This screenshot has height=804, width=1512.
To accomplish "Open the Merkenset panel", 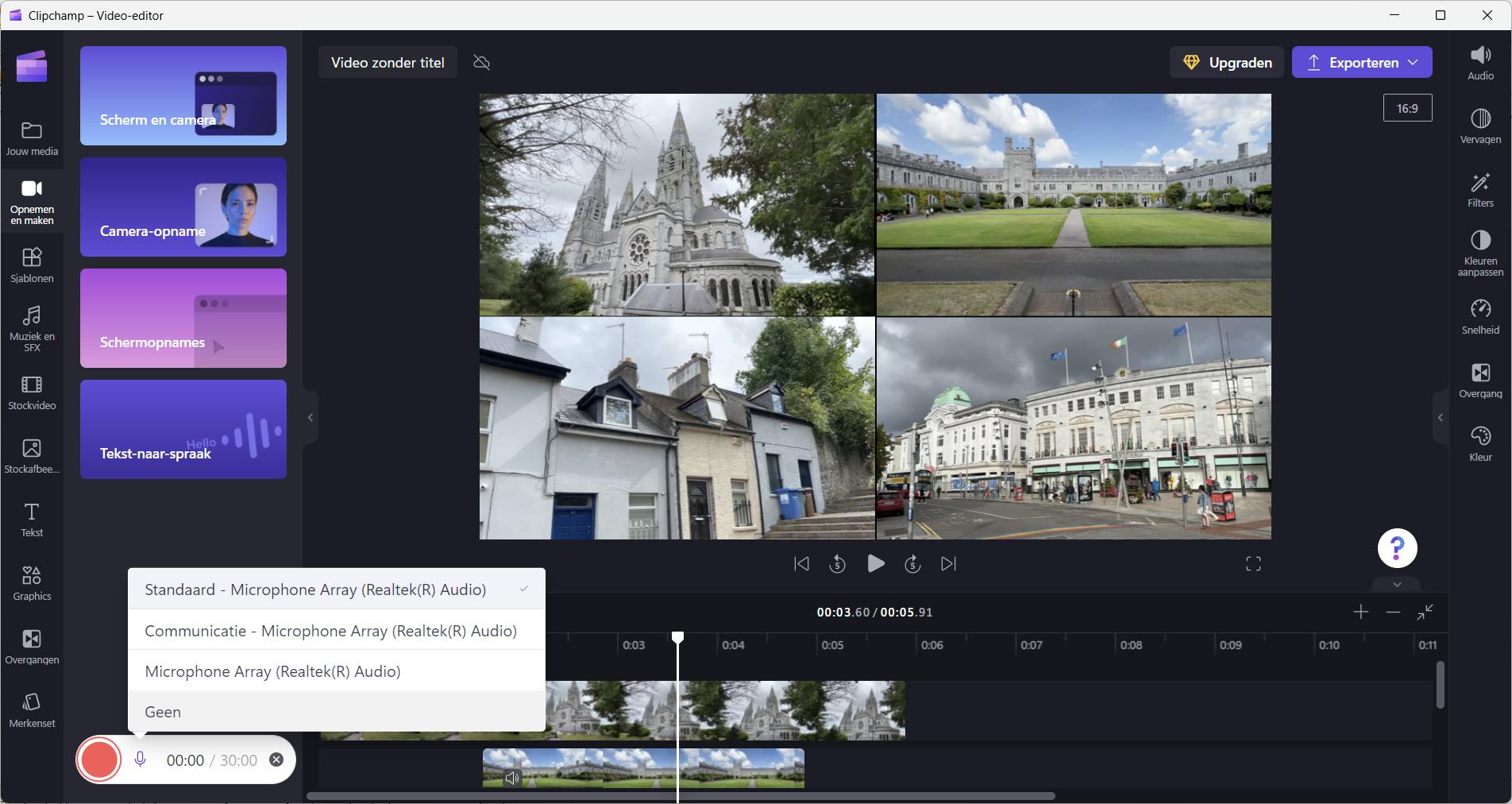I will 32,710.
